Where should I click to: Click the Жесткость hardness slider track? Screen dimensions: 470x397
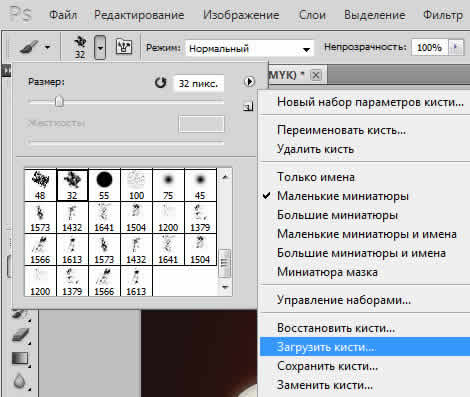click(x=126, y=142)
